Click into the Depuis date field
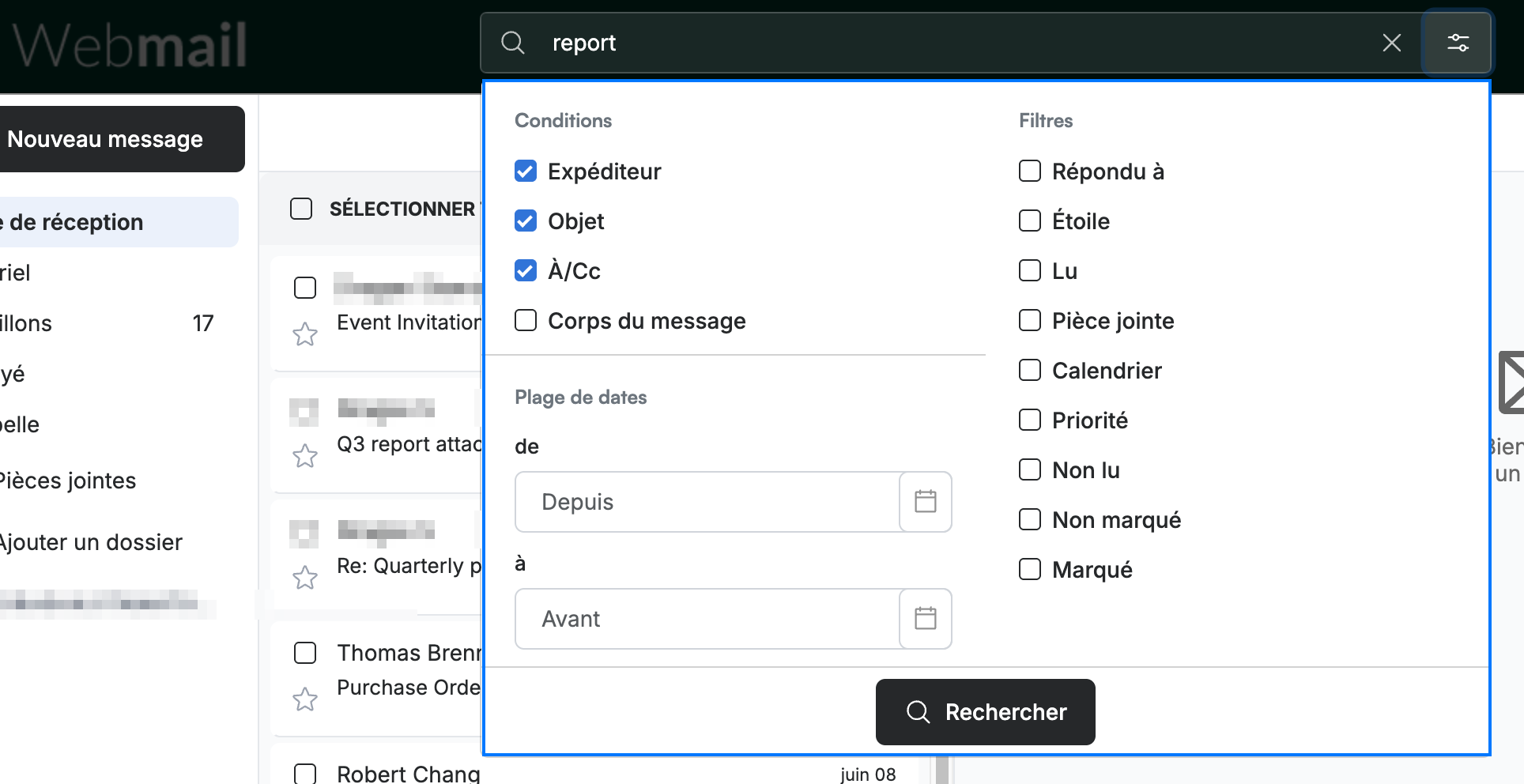Viewport: 1524px width, 784px height. click(x=707, y=502)
